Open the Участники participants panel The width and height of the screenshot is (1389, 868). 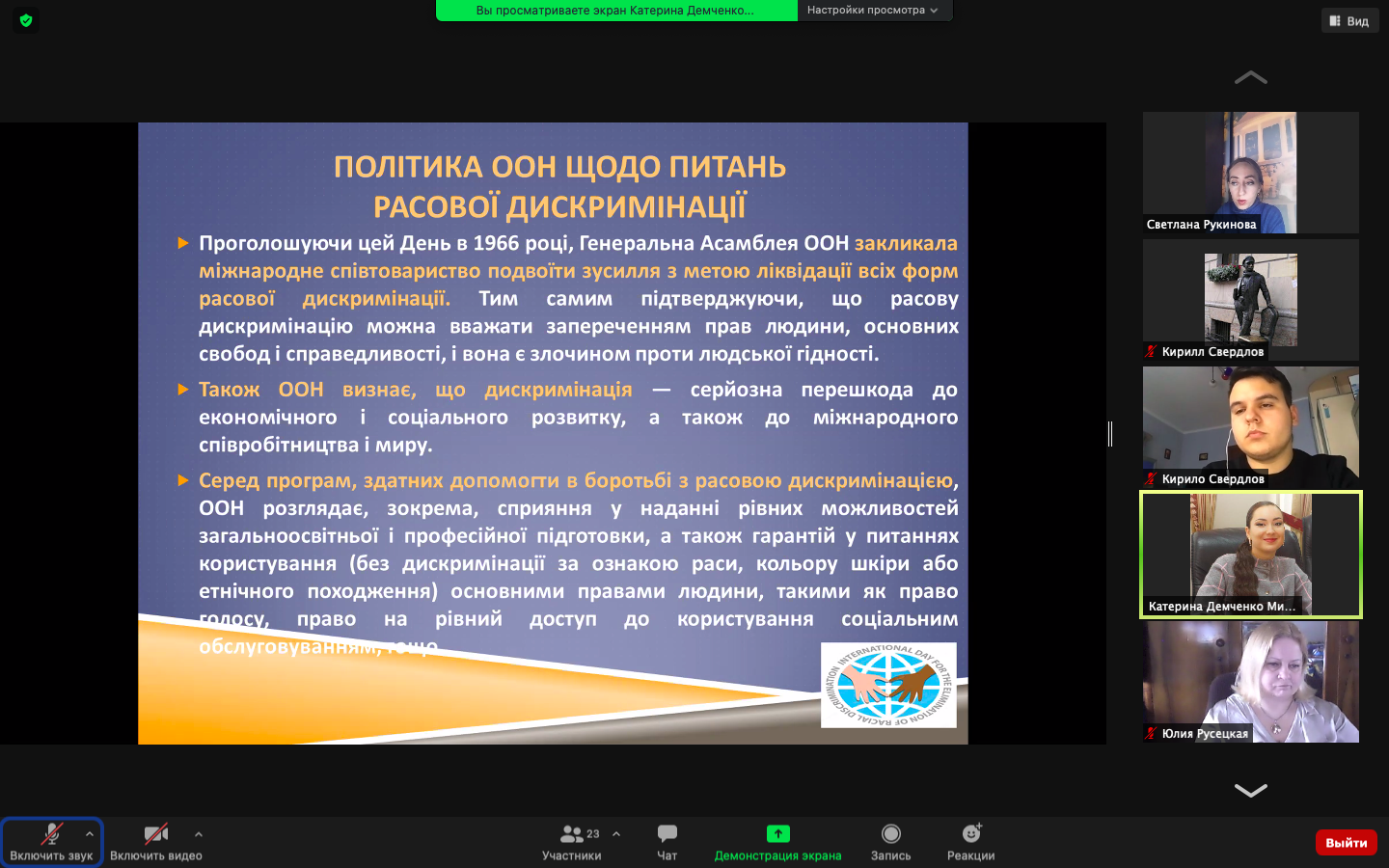coord(572,841)
